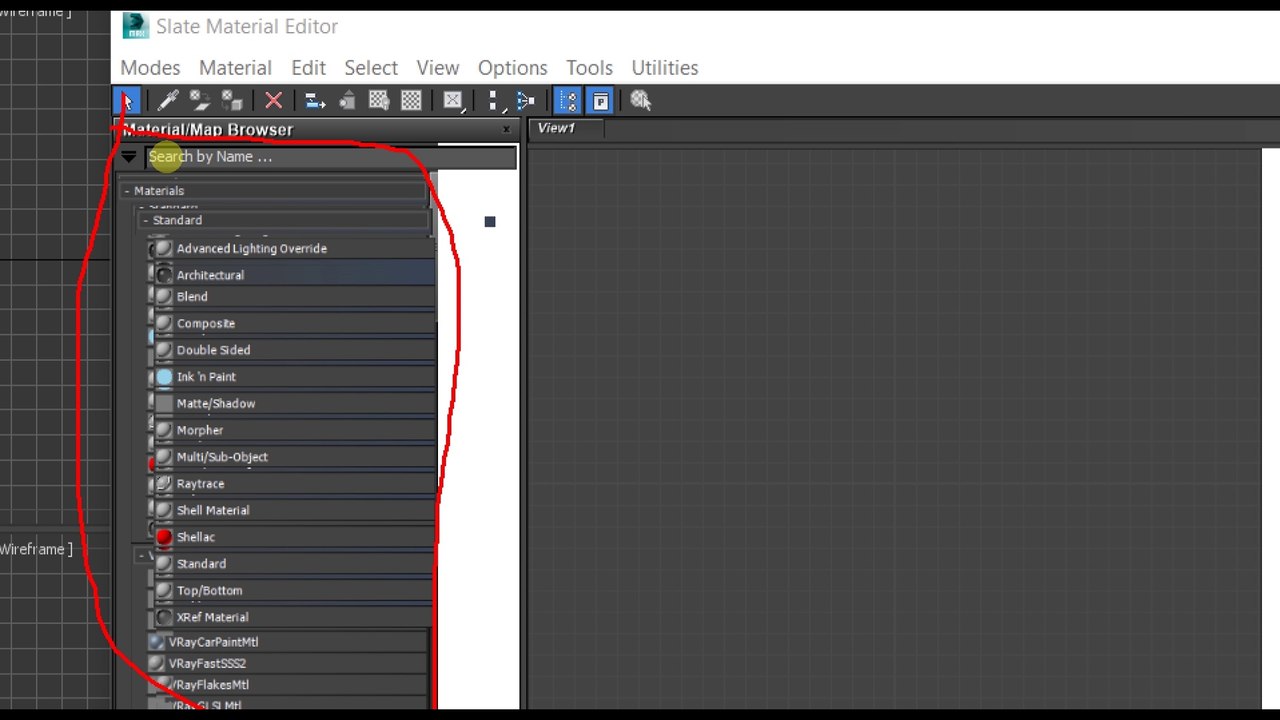The width and height of the screenshot is (1280, 720).
Task: Click Put Material to Scene icon
Action: pyautogui.click(x=200, y=101)
